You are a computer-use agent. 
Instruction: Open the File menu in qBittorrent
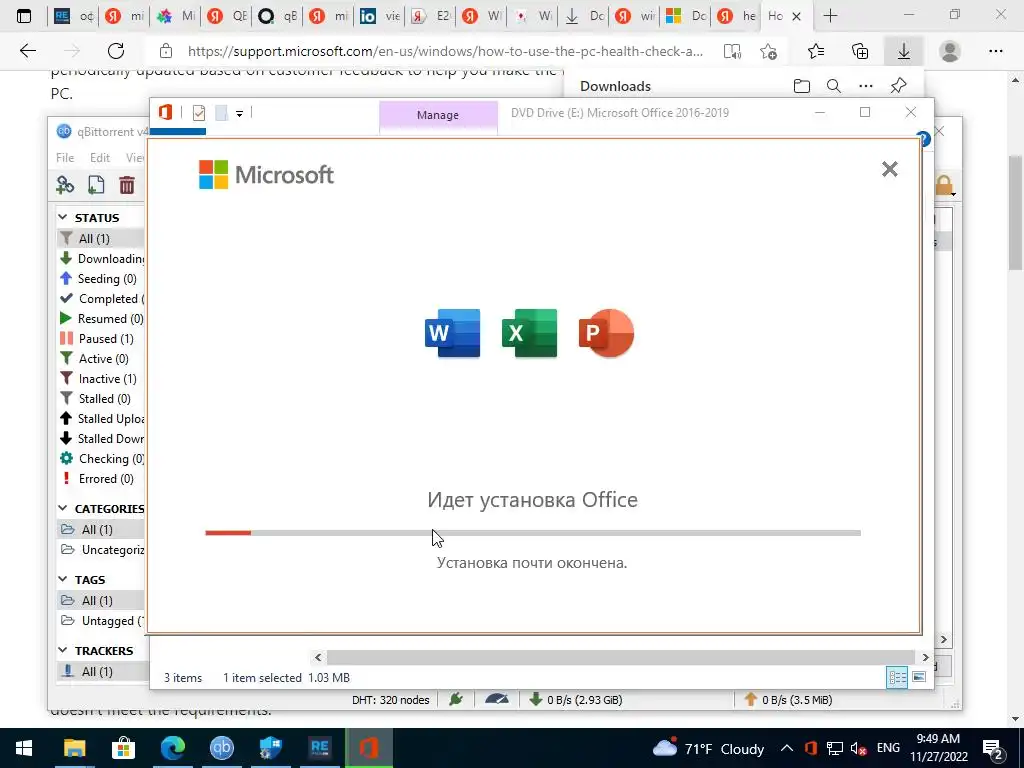coord(65,157)
